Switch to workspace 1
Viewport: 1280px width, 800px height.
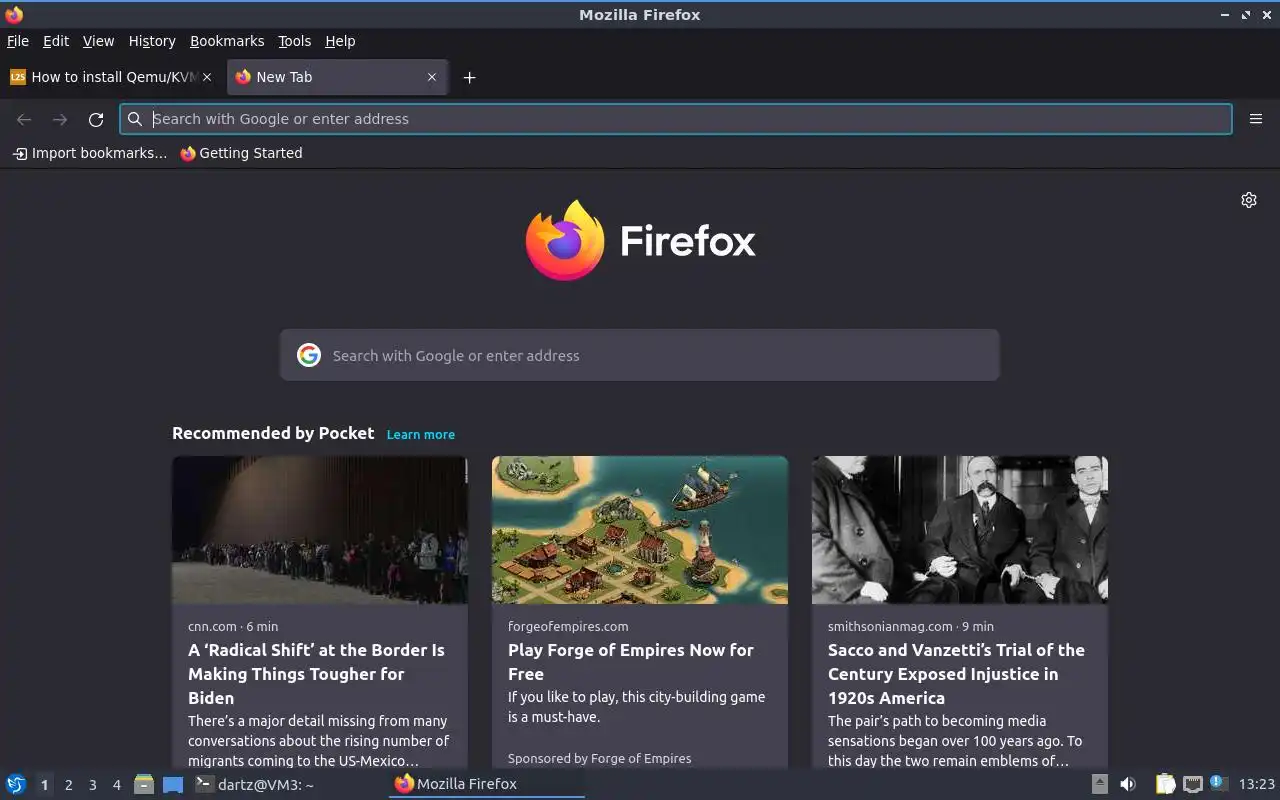[x=44, y=785]
